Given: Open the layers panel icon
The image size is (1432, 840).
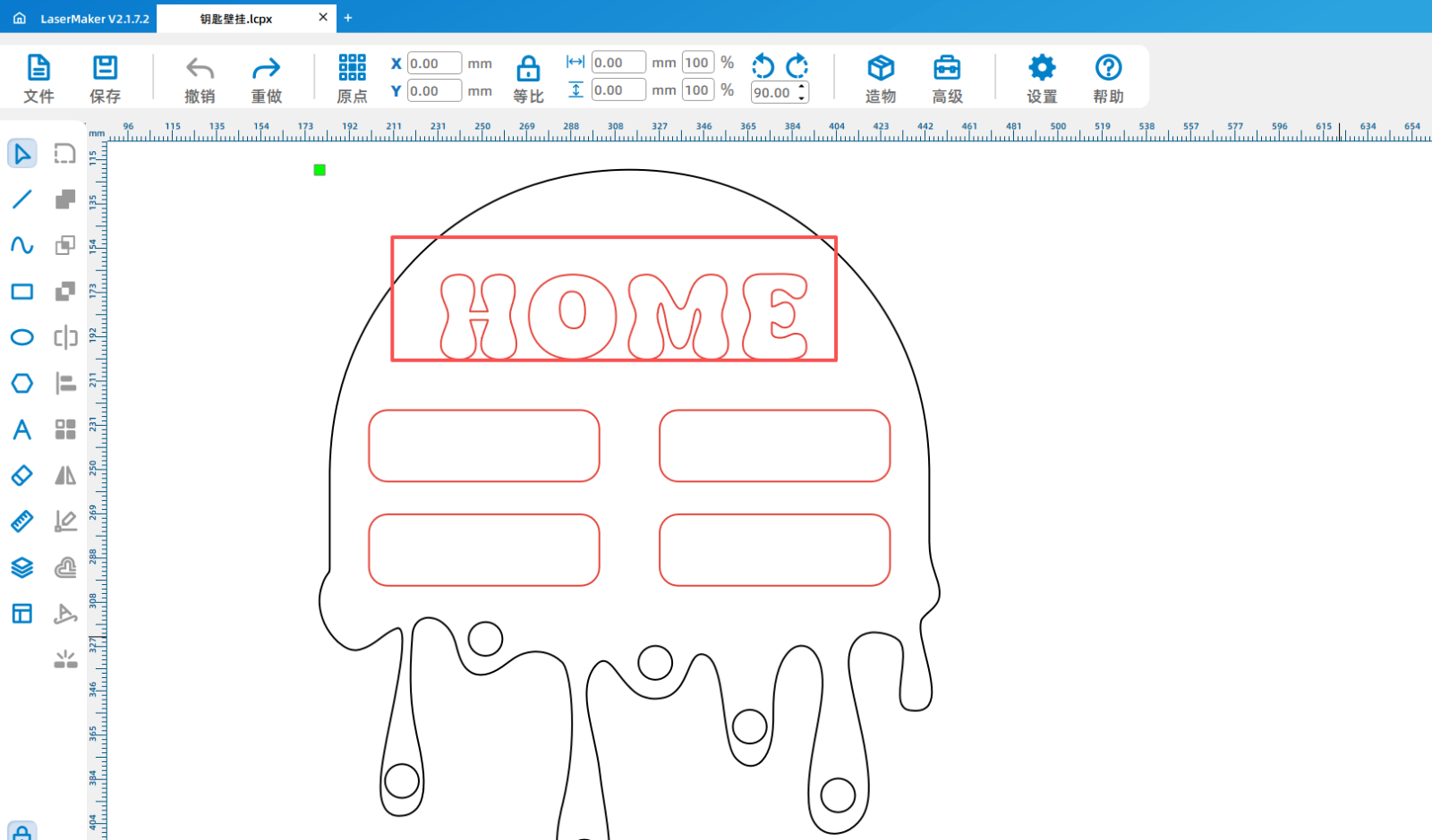Looking at the screenshot, I should pos(22,567).
